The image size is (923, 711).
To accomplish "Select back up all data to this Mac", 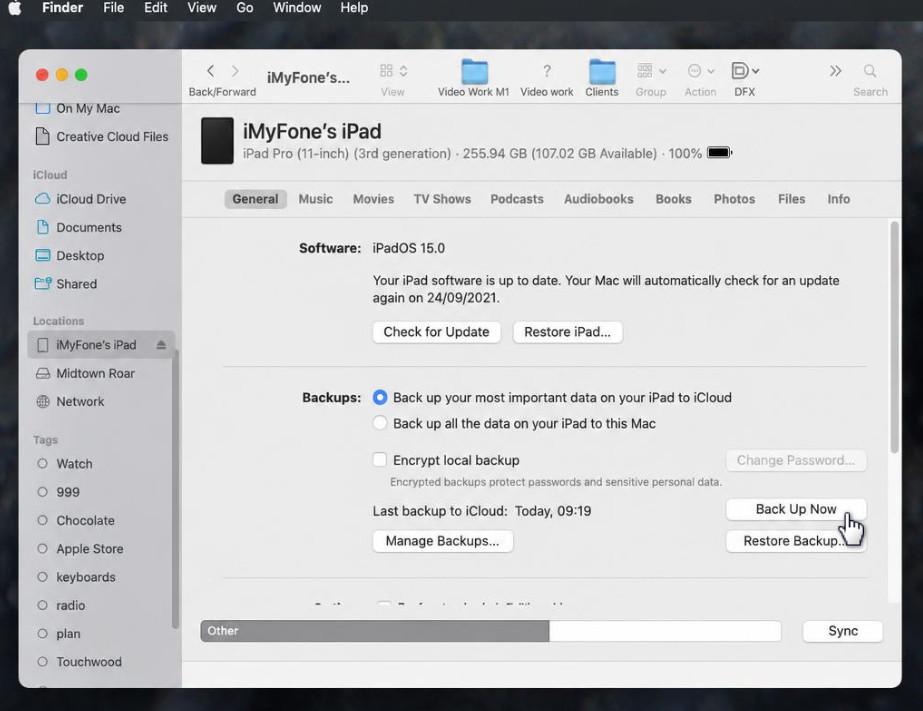I will click(380, 423).
